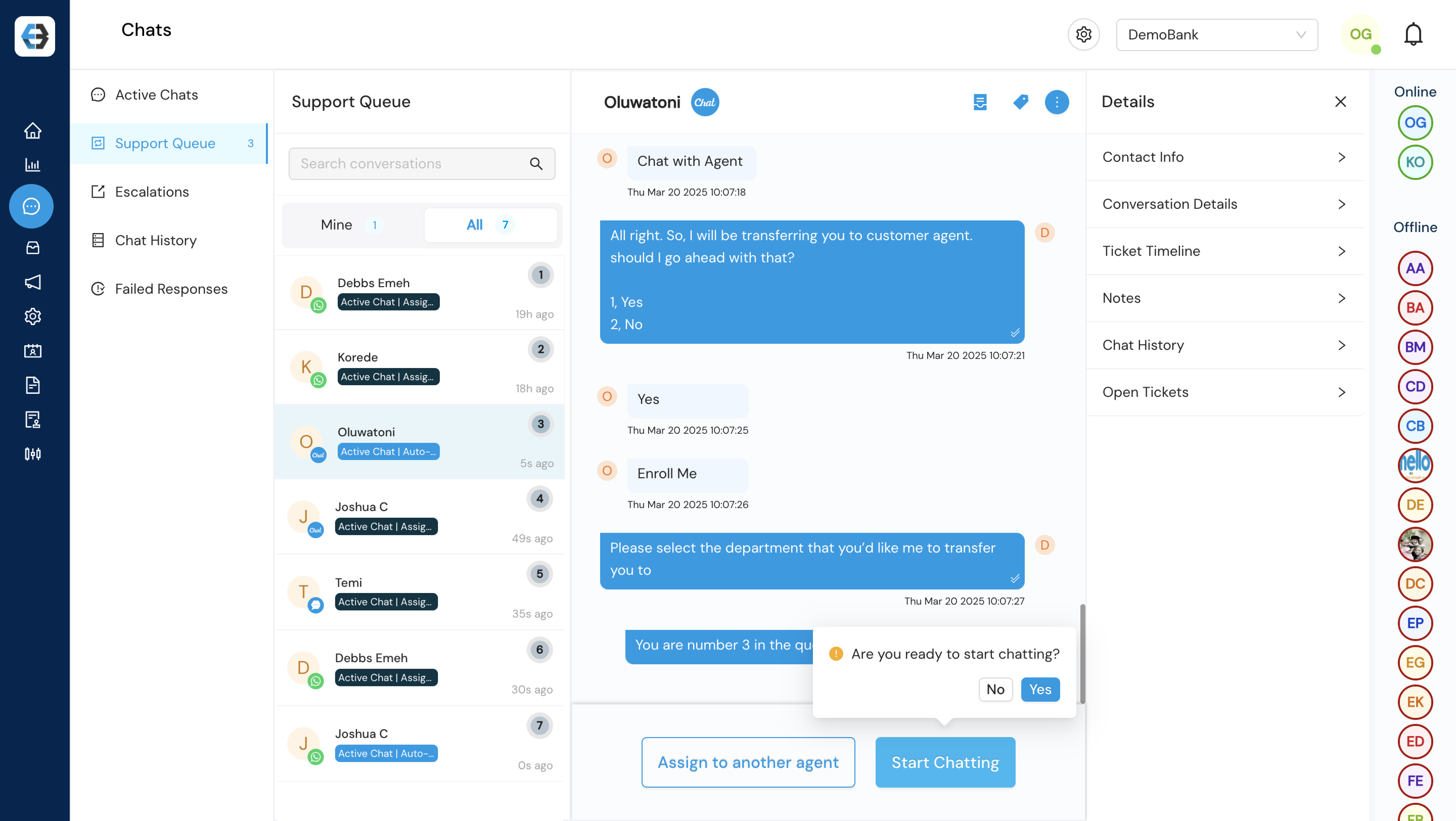
Task: Click the Search conversations field
Action: [x=422, y=164]
